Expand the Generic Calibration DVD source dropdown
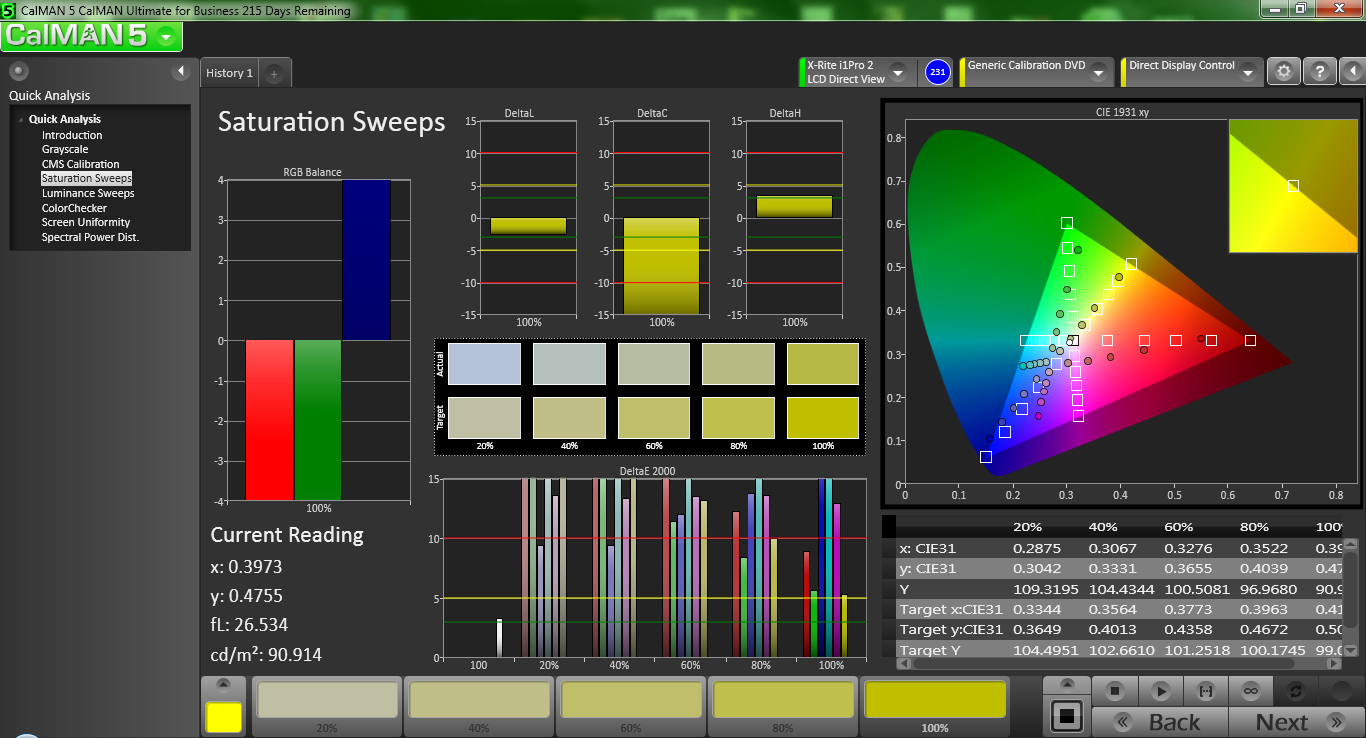Image resolution: width=1366 pixels, height=738 pixels. (x=1098, y=73)
